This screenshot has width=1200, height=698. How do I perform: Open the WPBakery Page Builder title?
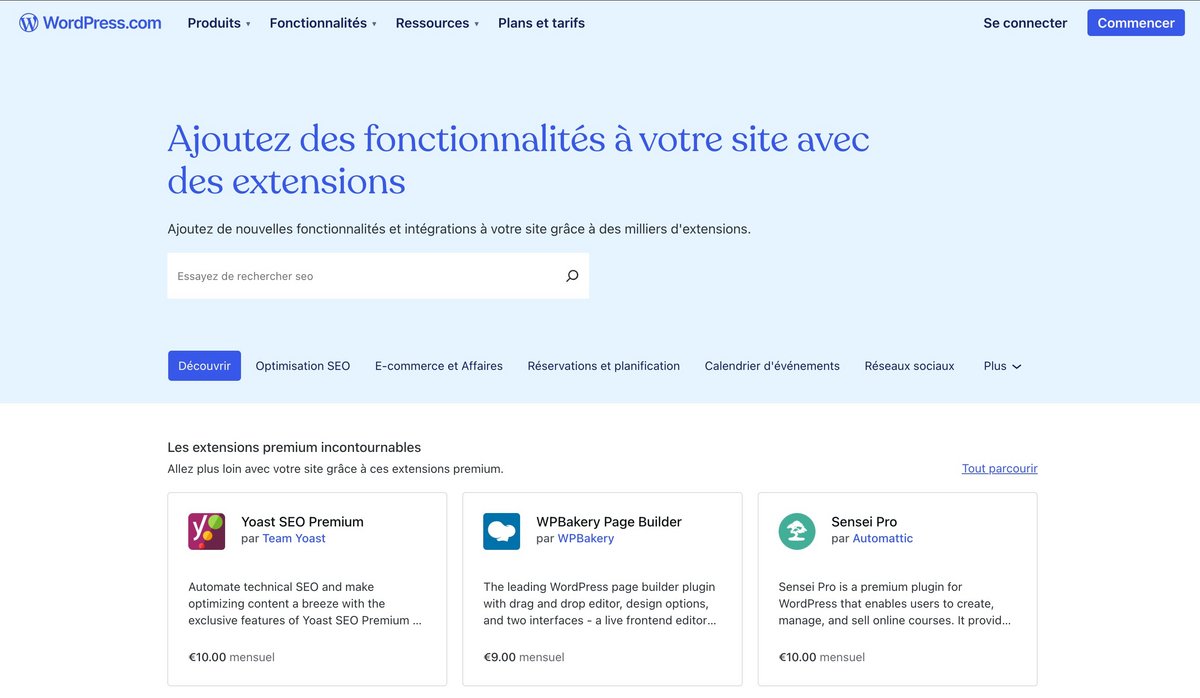(609, 521)
